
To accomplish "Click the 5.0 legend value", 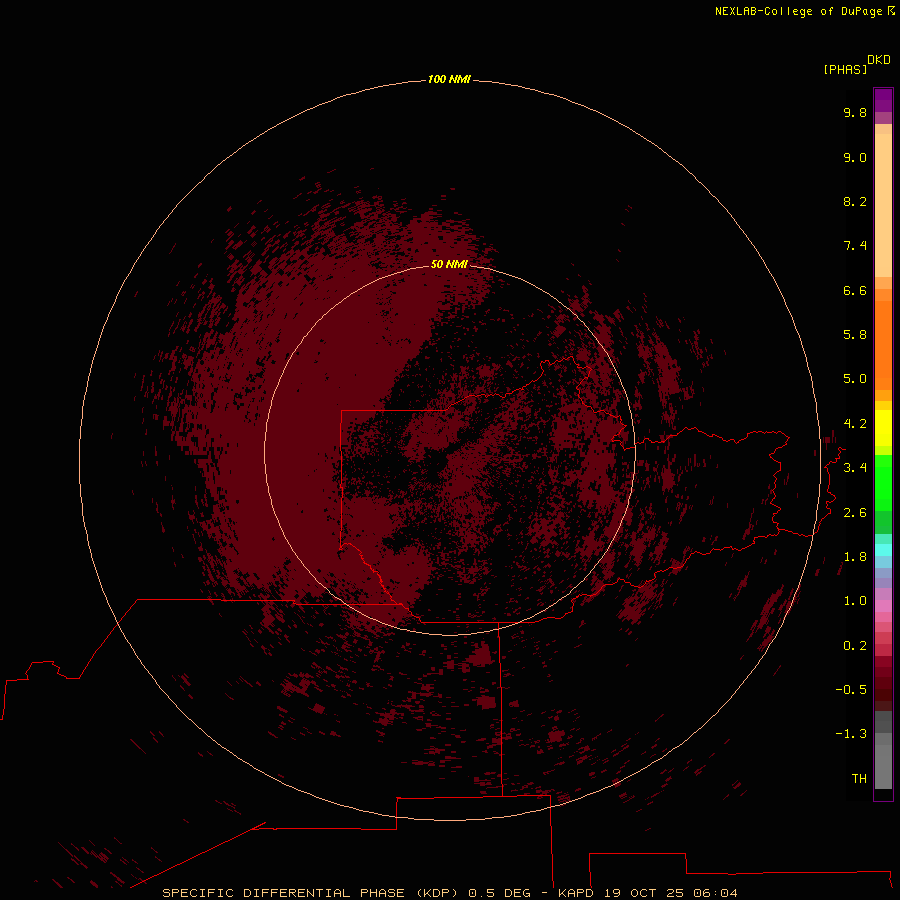I will pyautogui.click(x=855, y=379).
